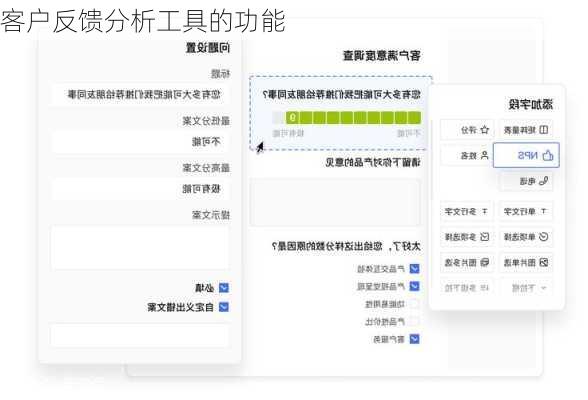
Task: Click the 最高分文案 input showing 极有可能
Action: (141, 189)
